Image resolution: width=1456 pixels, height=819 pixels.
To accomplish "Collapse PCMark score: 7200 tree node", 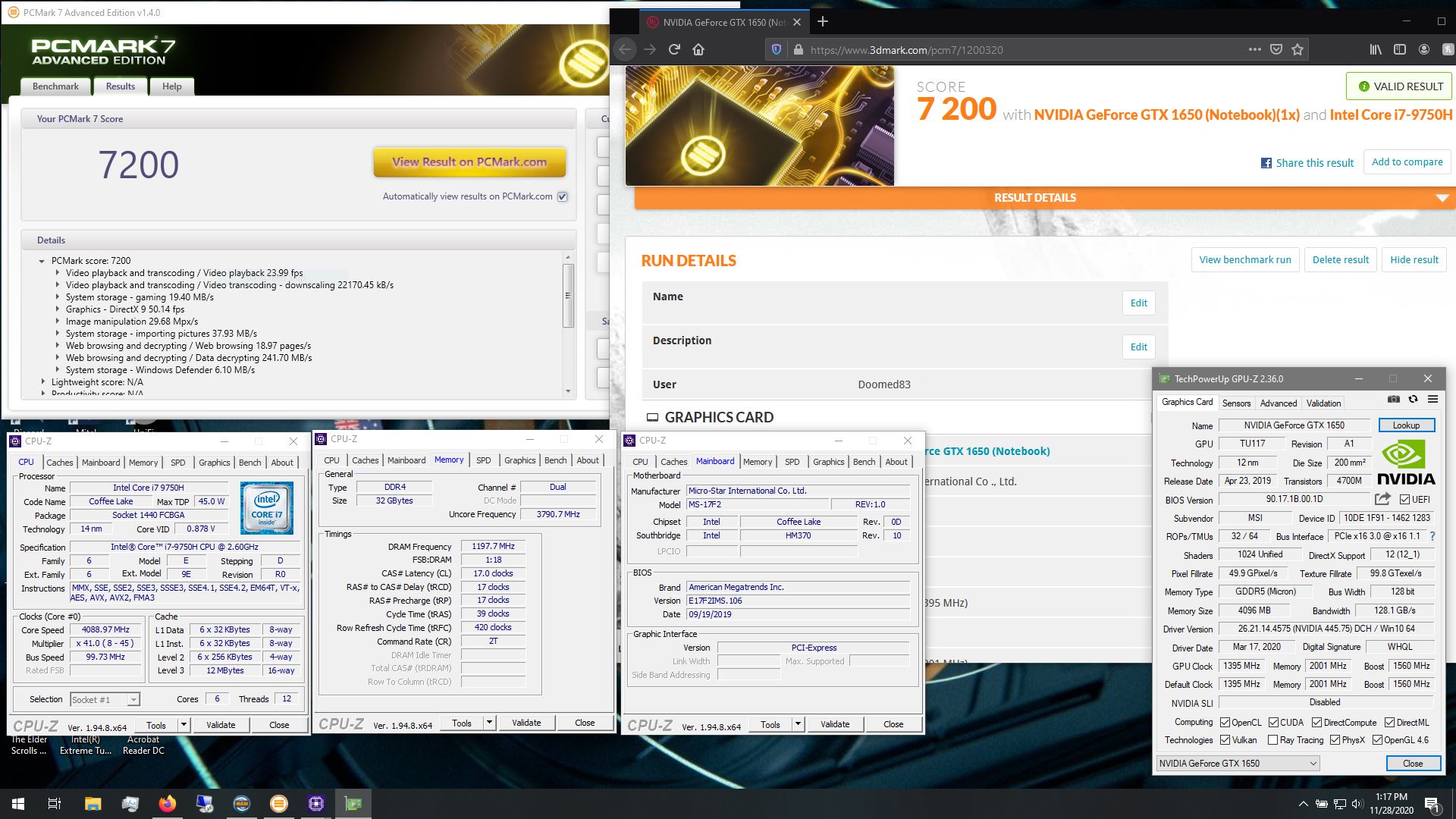I will [42, 261].
